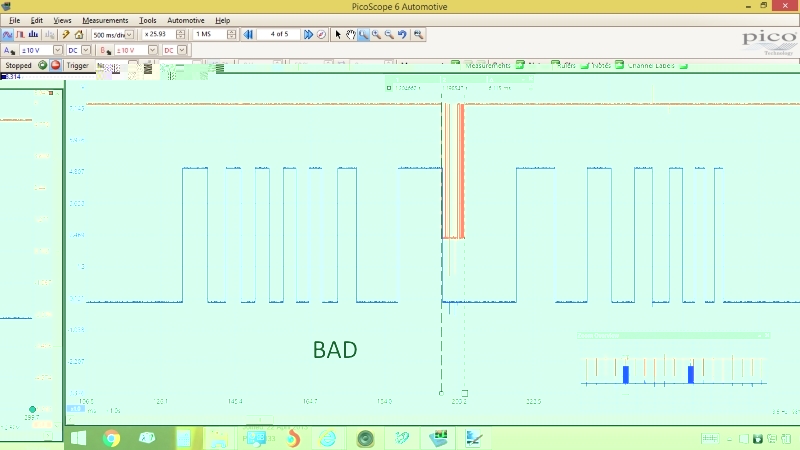Open the signal generator lightning icon

pos(66,35)
